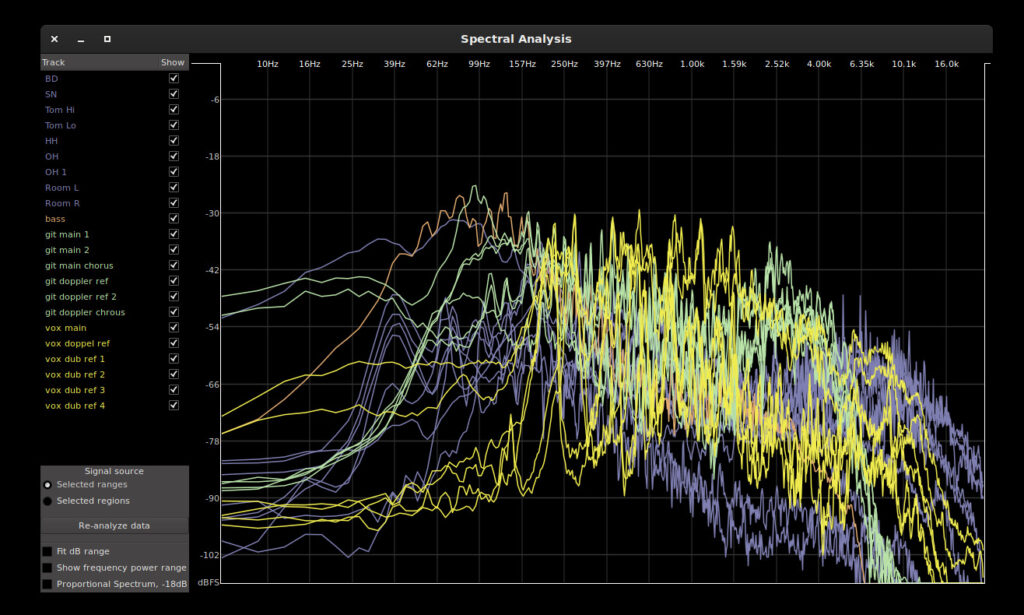Click the 'Signal source' section label

pyautogui.click(x=114, y=471)
